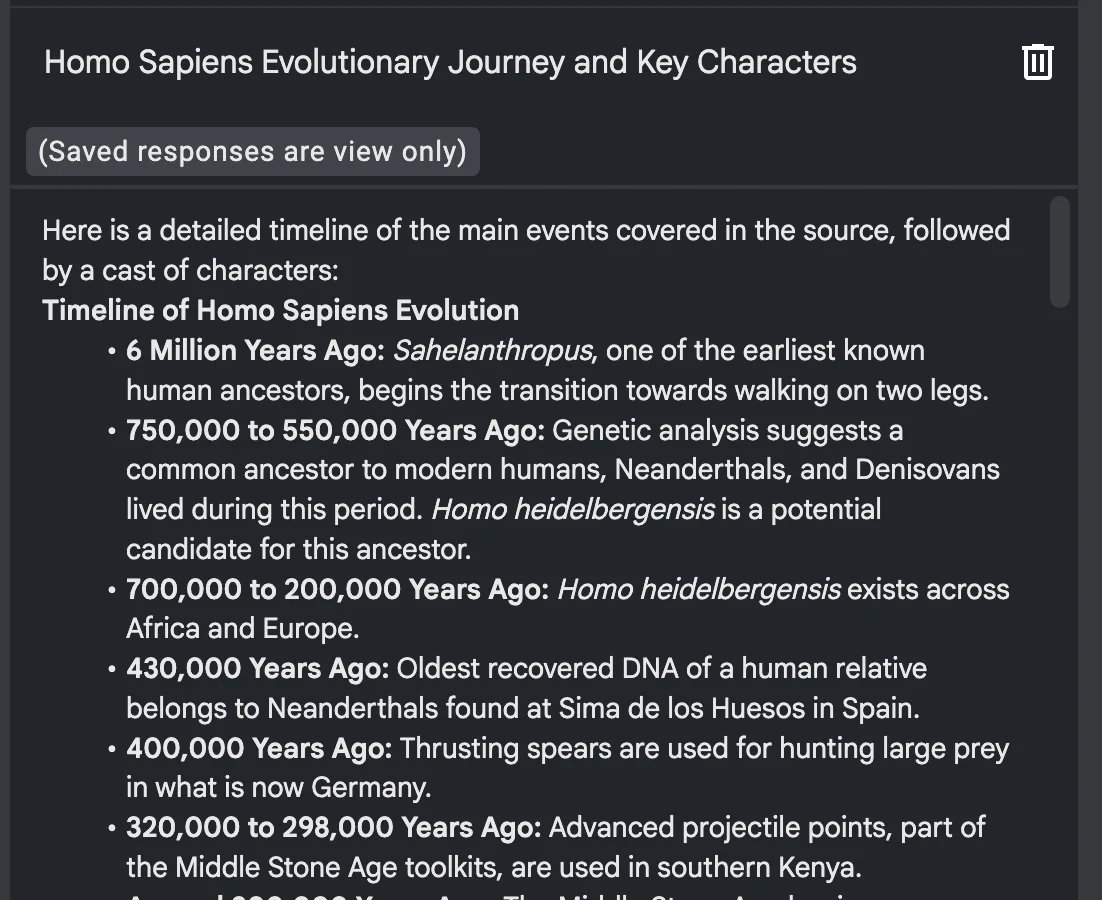Click the "430,000 Years Ago:" bullet label
The image size is (1102, 900).
pyautogui.click(x=257, y=668)
